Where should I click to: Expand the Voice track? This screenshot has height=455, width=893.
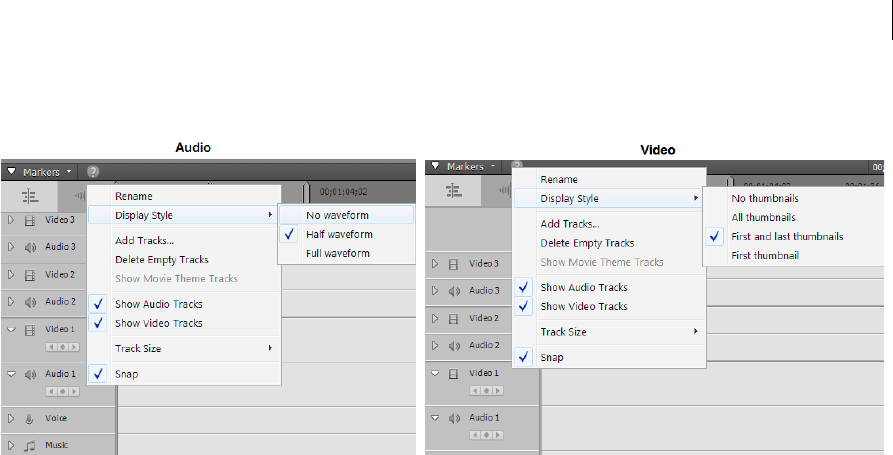tap(11, 418)
